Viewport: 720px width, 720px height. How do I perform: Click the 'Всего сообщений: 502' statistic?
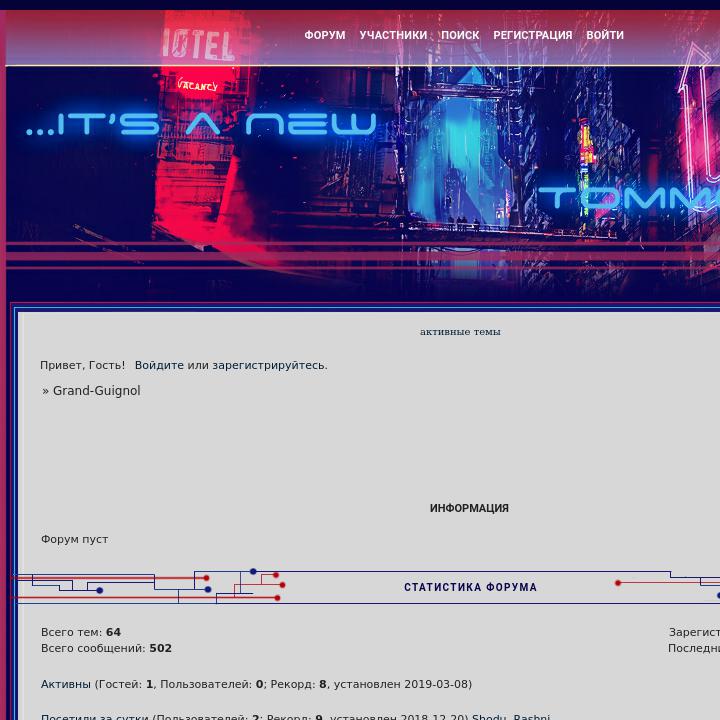[106, 648]
